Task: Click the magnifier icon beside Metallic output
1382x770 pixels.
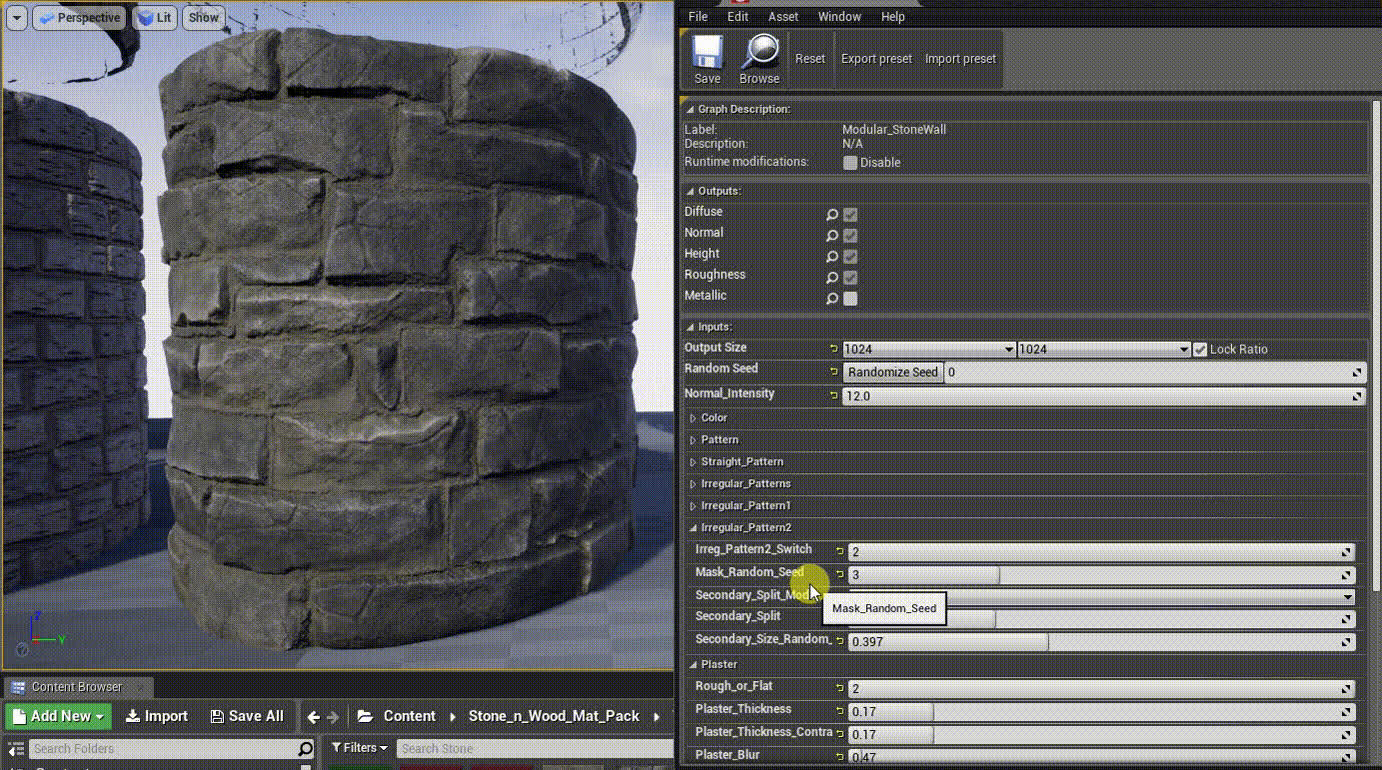Action: (x=833, y=298)
